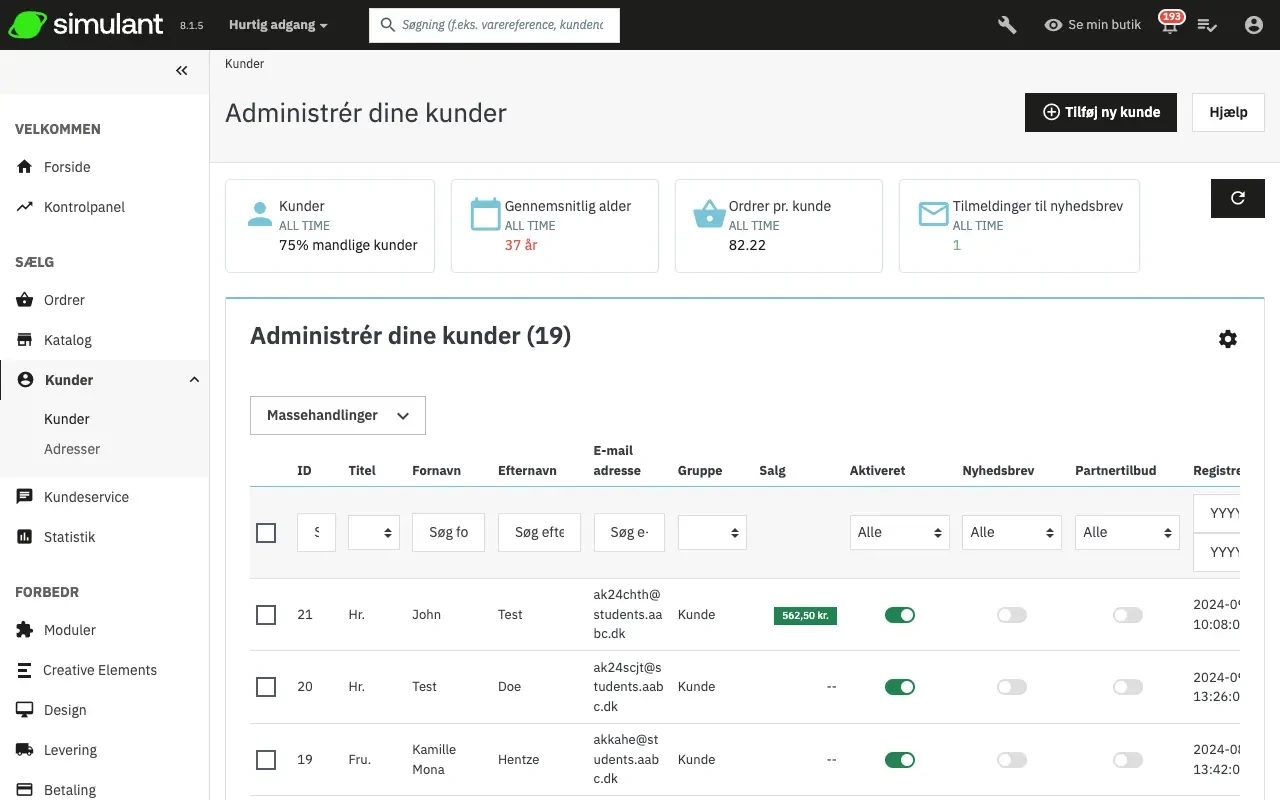Screen dimensions: 1280x800
Task: Open the Massehandlinger dropdown
Action: point(337,415)
